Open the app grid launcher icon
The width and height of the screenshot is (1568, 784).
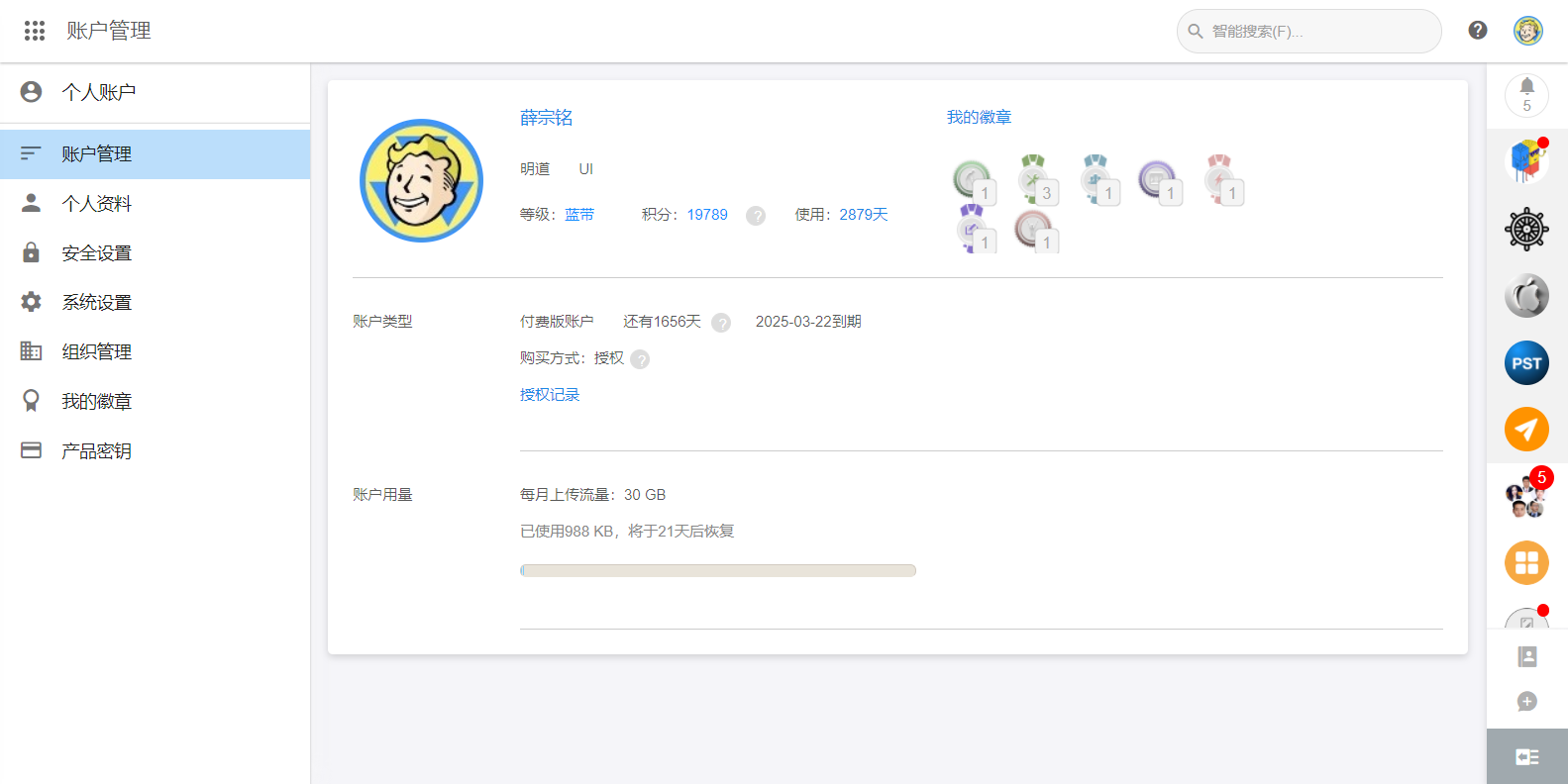35,31
